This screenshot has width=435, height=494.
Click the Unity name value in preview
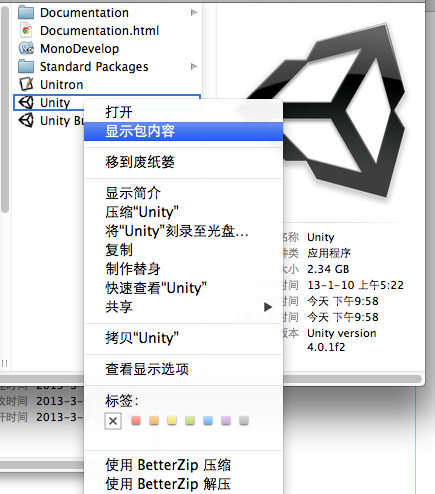click(x=321, y=237)
